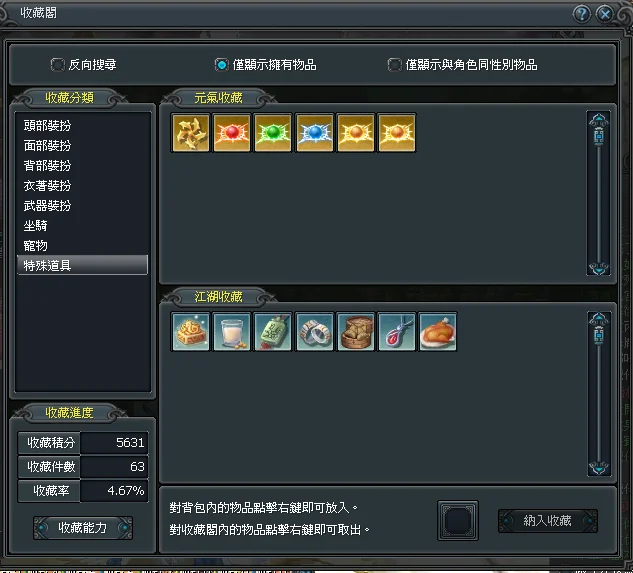Enable the 僅顯示與角色同性別物品 checkbox
The height and width of the screenshot is (573, 633).
click(394, 64)
